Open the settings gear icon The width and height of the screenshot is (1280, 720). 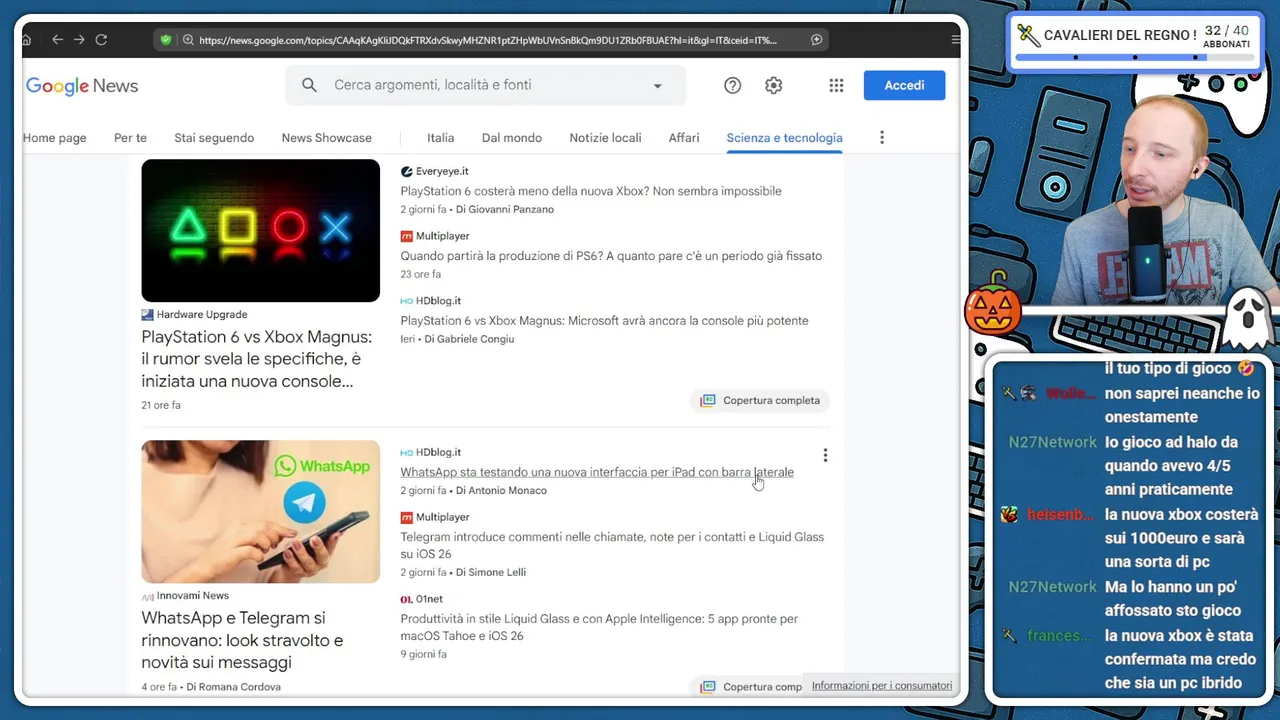pyautogui.click(x=773, y=86)
